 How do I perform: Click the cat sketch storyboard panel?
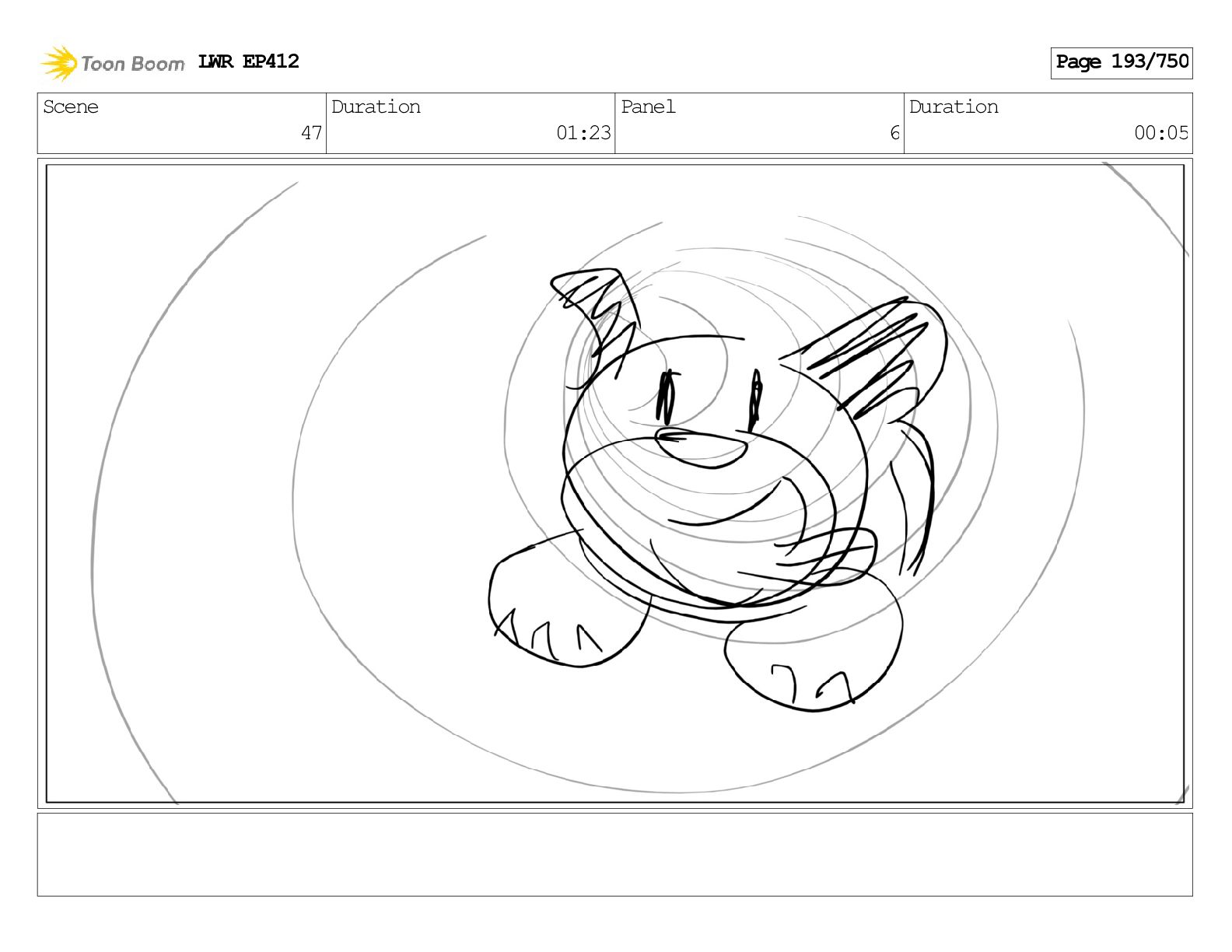615,483
